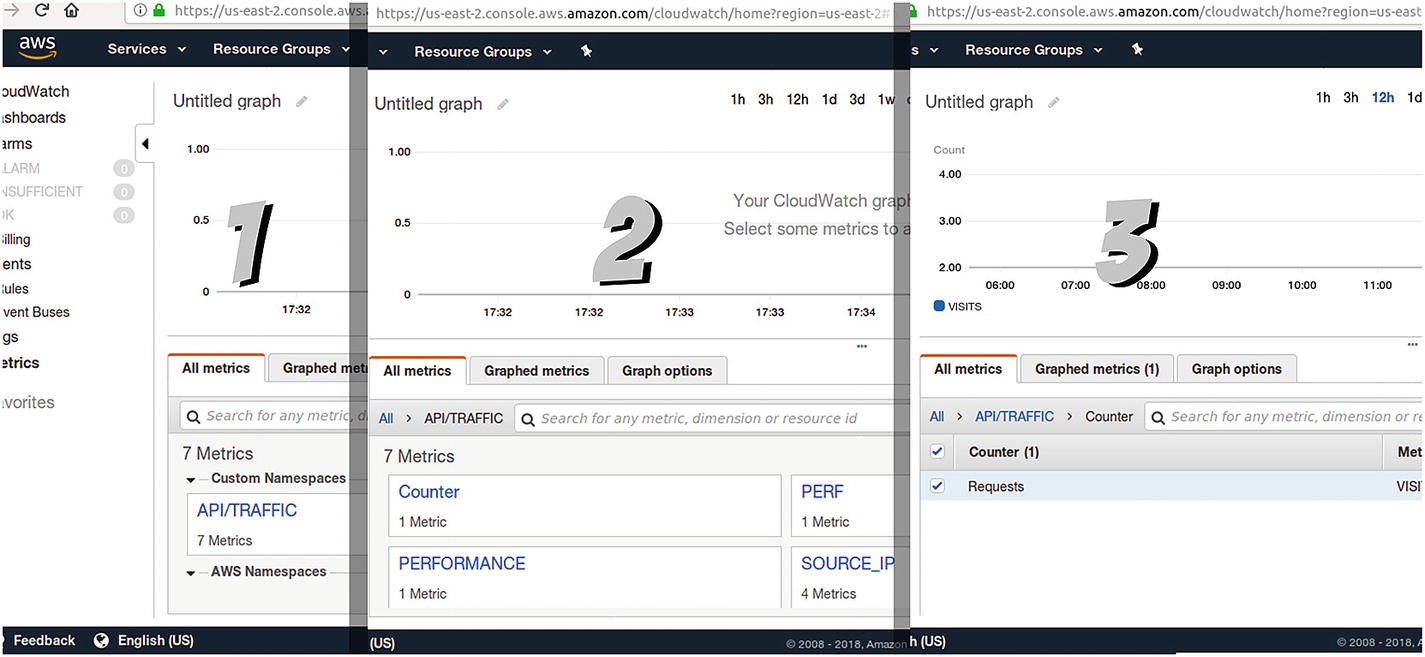The width and height of the screenshot is (1425, 657).
Task: Set the 3d time range in panel 2
Action: [857, 99]
